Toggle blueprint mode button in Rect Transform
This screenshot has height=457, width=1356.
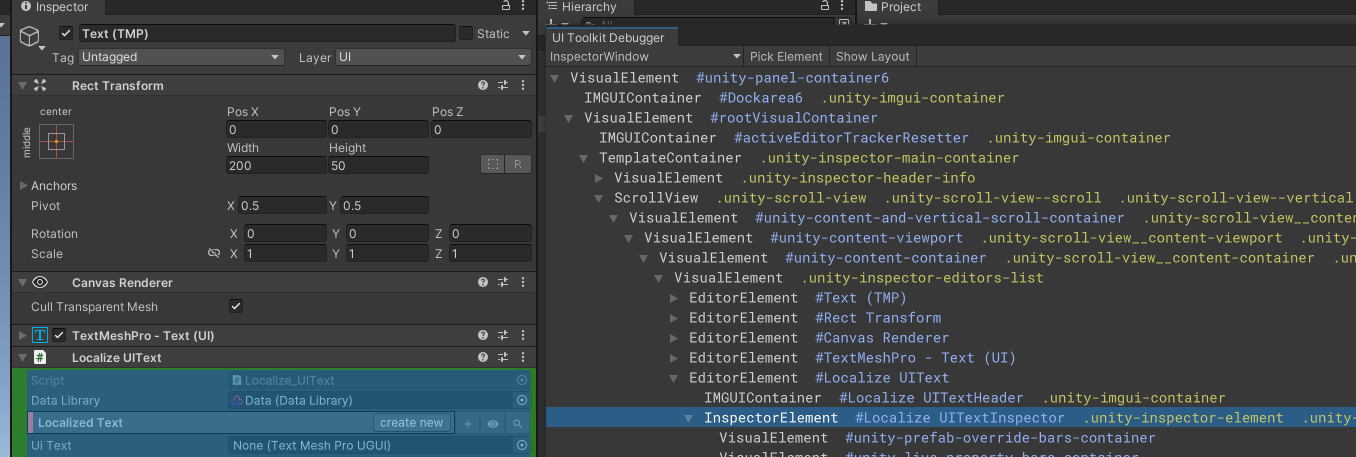492,164
